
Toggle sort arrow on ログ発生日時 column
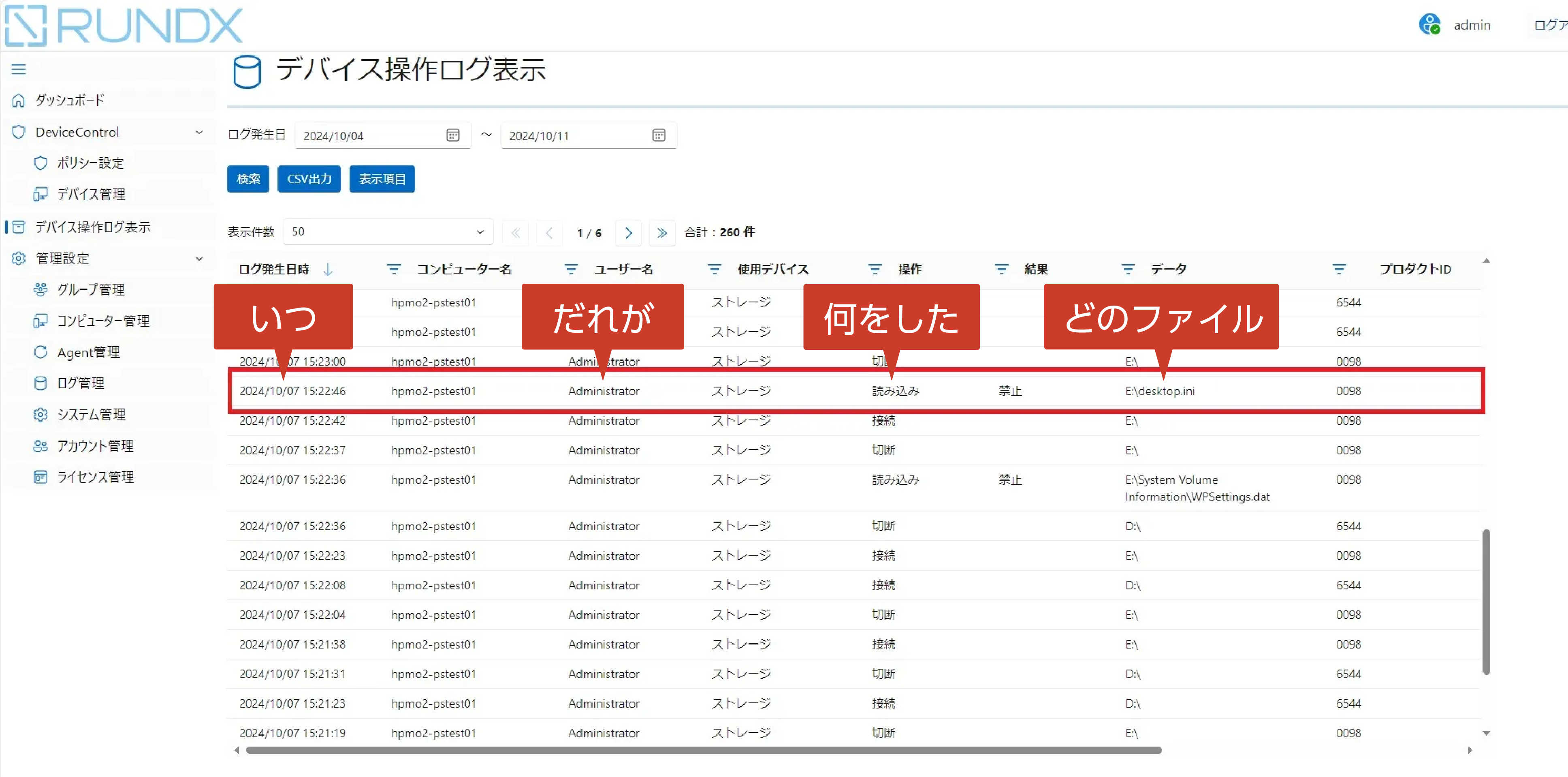coord(328,269)
